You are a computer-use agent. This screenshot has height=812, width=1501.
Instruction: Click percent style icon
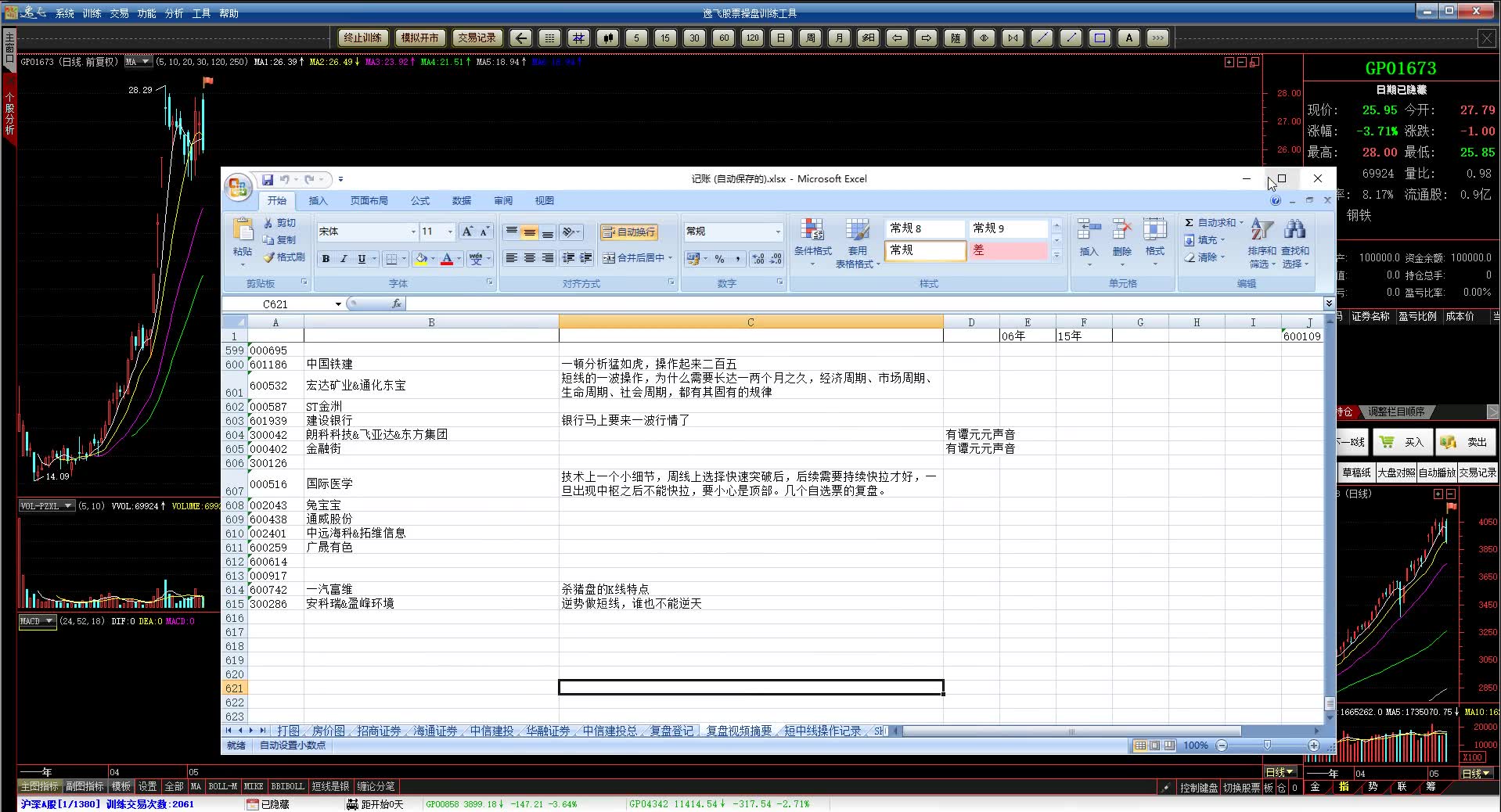pyautogui.click(x=719, y=259)
